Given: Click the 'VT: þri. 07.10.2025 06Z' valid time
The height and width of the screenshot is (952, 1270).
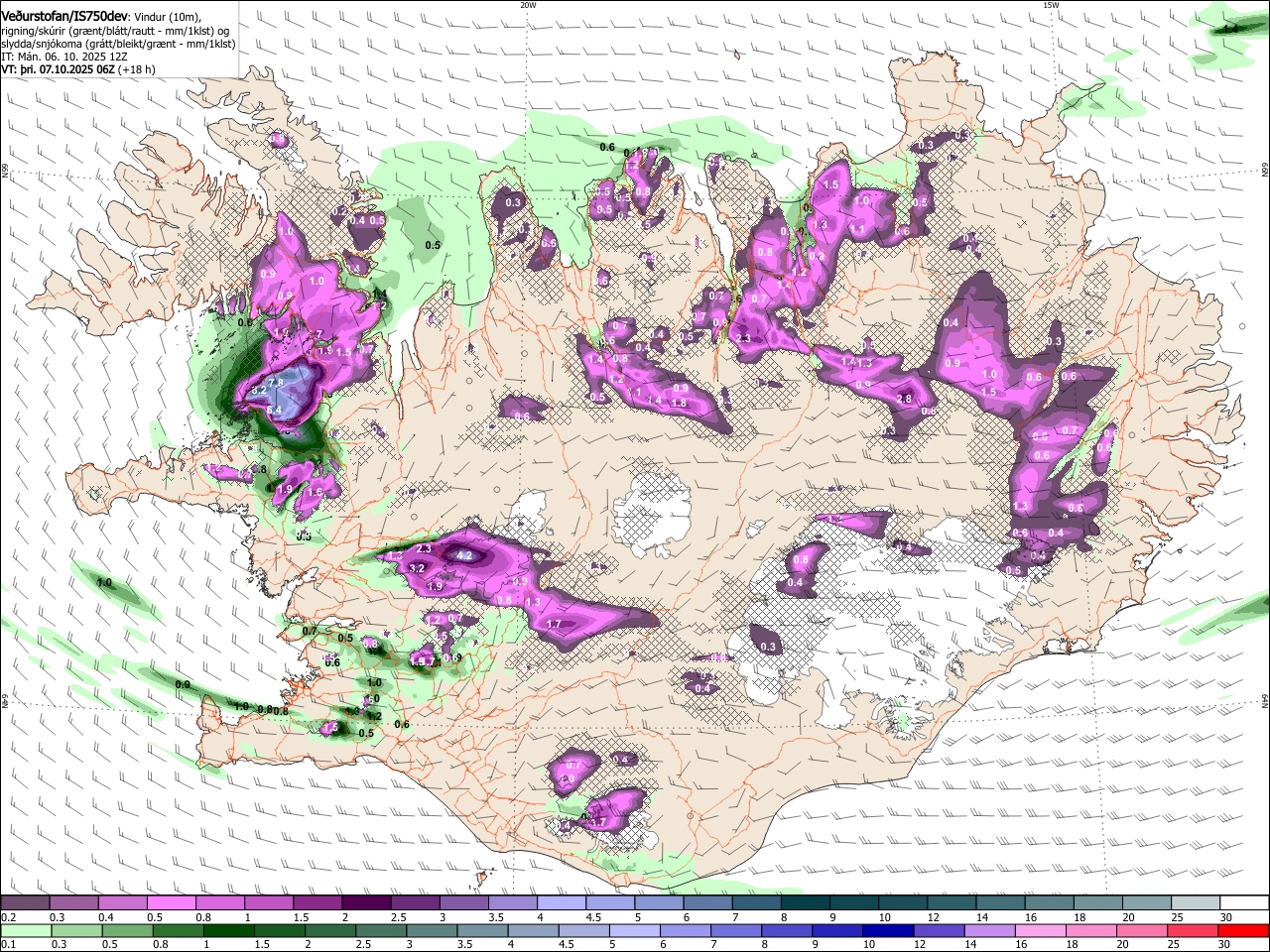Looking at the screenshot, I should (58, 70).
